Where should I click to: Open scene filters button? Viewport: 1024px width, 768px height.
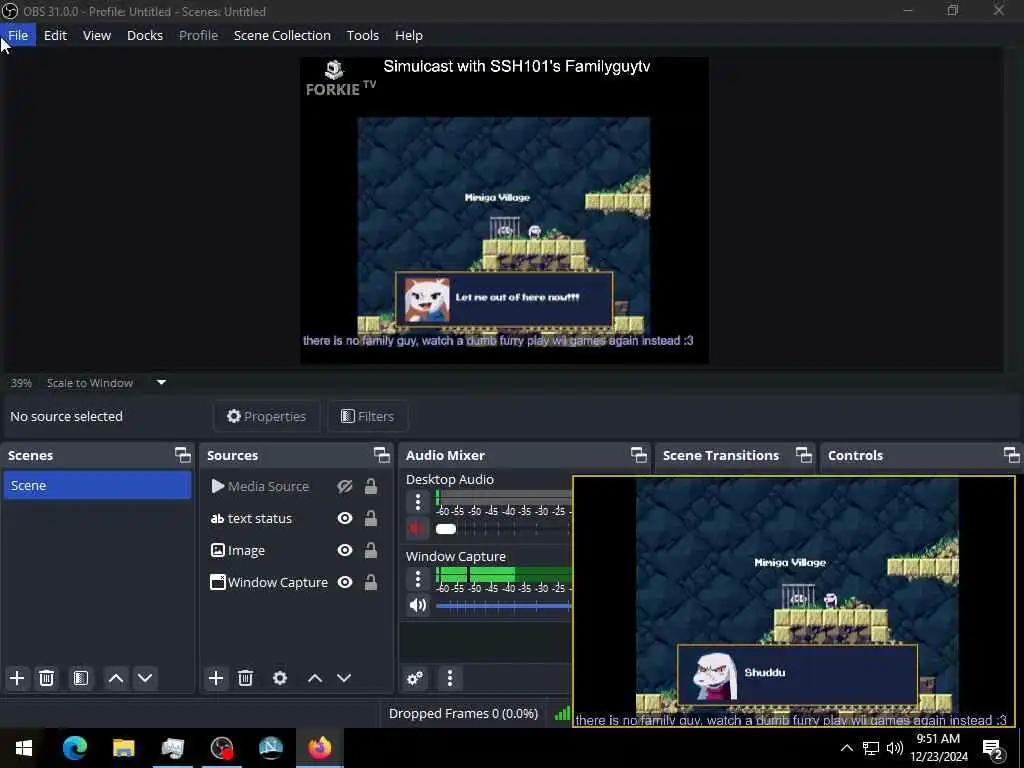point(81,678)
